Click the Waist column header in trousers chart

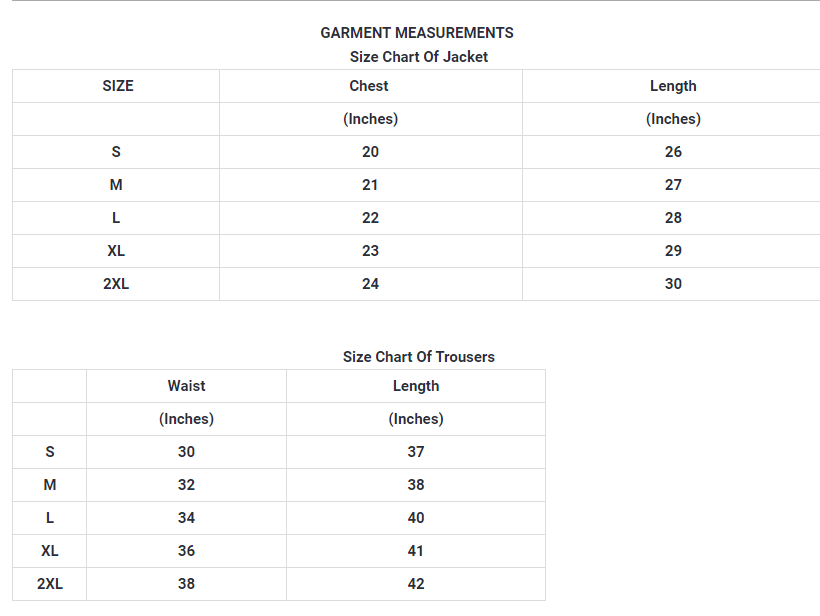point(187,386)
